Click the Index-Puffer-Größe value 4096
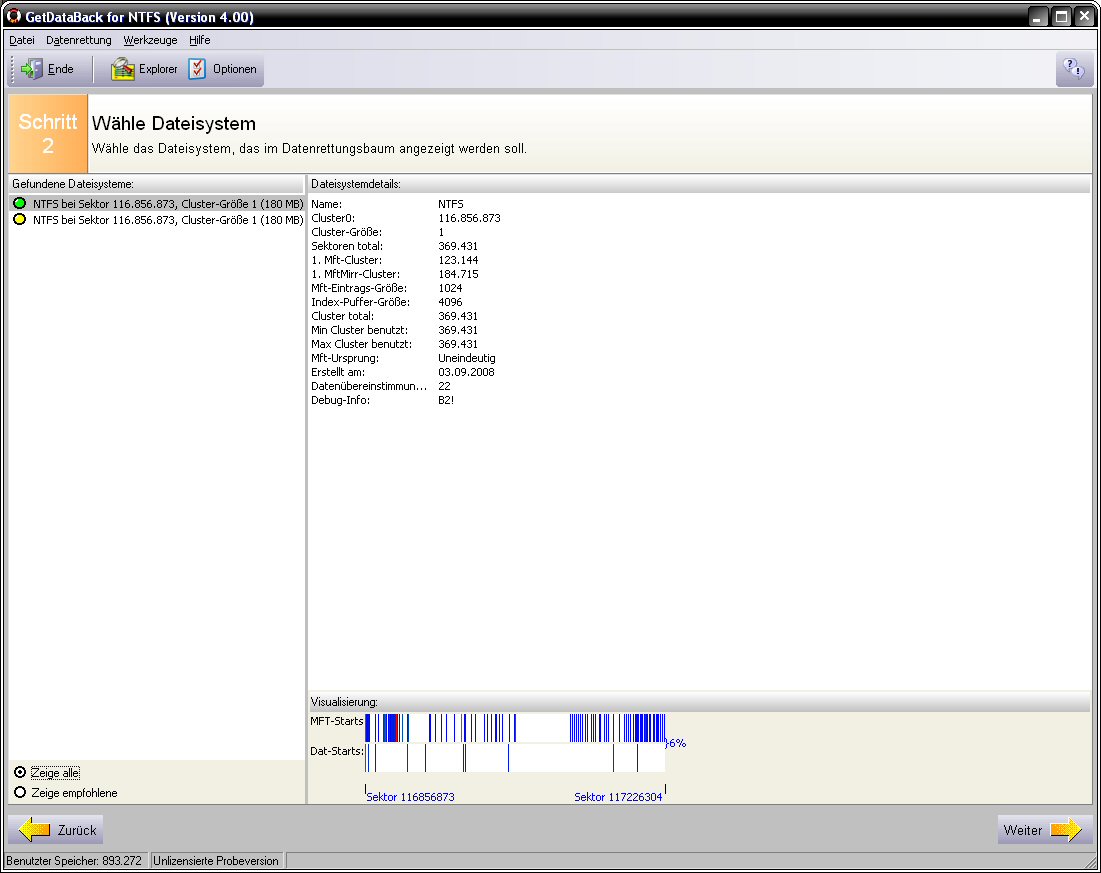 point(450,302)
